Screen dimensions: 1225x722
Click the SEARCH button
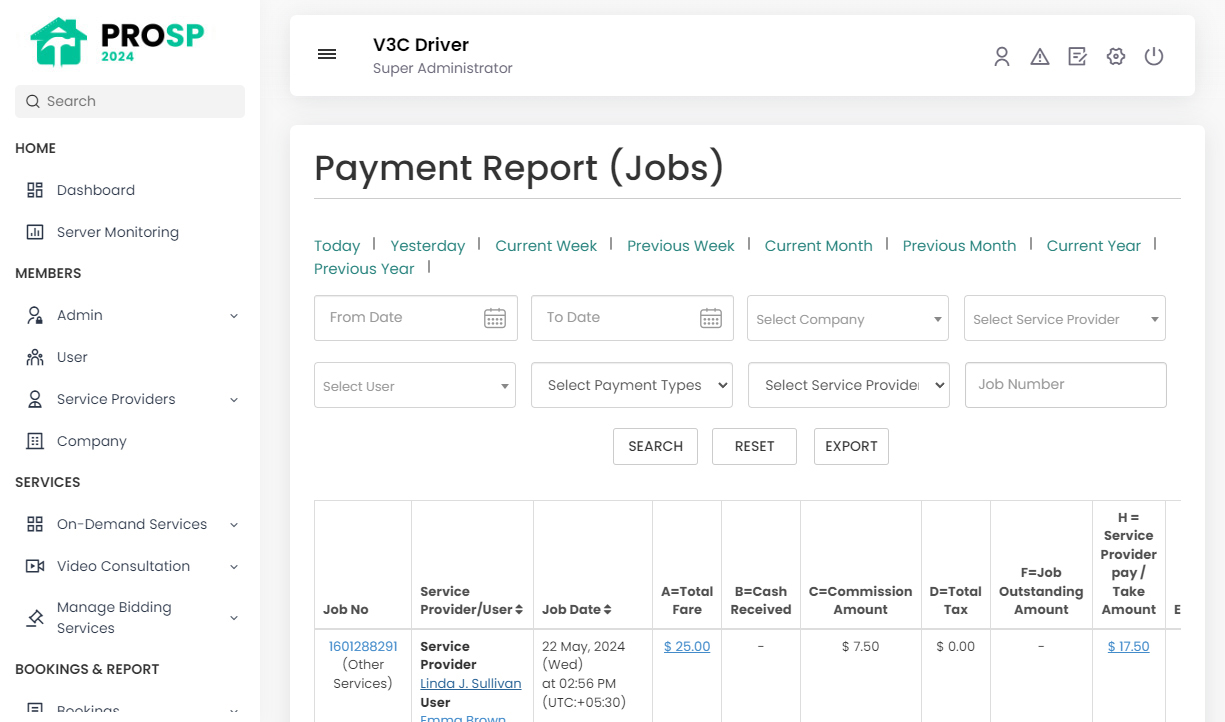coord(656,446)
